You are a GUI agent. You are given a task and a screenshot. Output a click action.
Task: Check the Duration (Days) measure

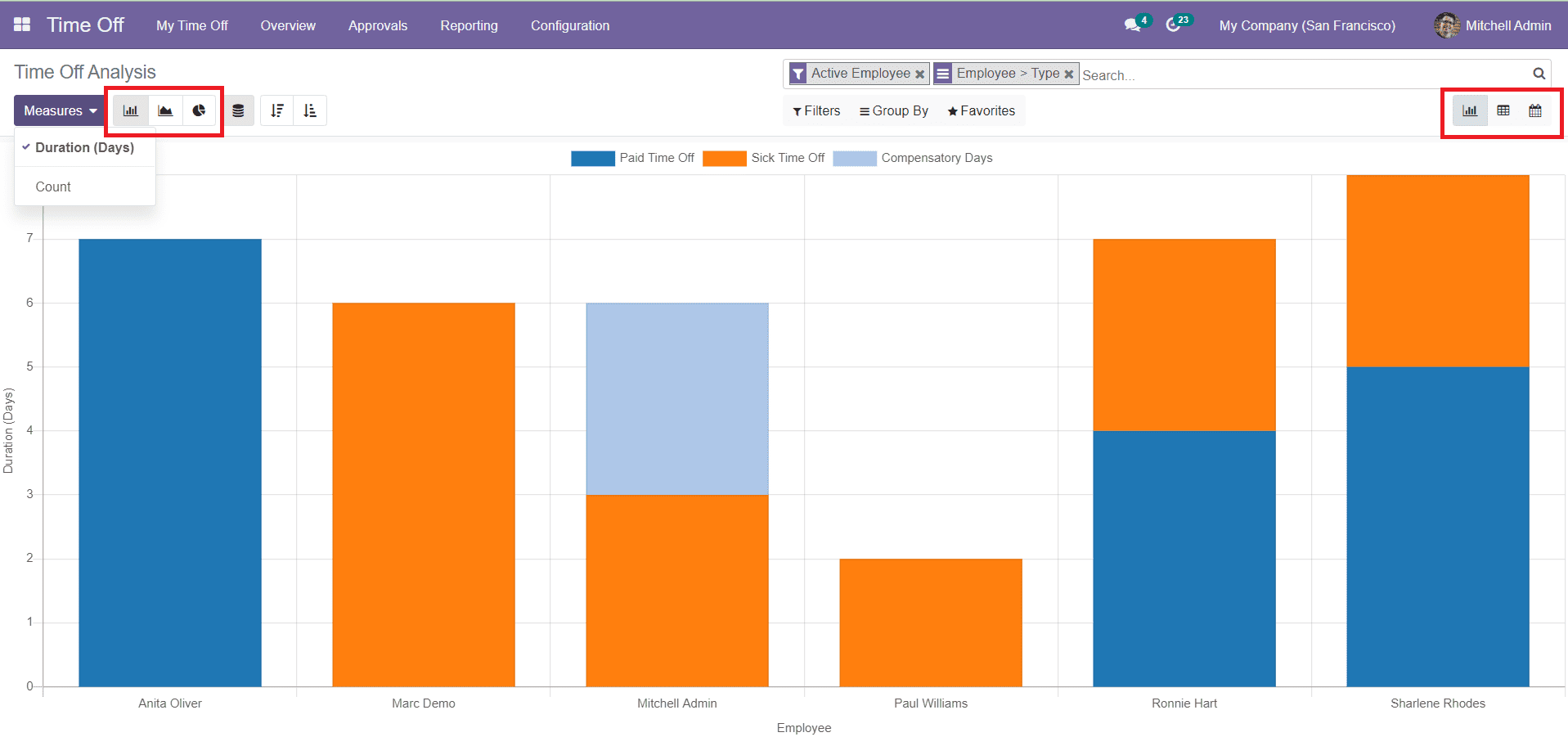coord(84,148)
